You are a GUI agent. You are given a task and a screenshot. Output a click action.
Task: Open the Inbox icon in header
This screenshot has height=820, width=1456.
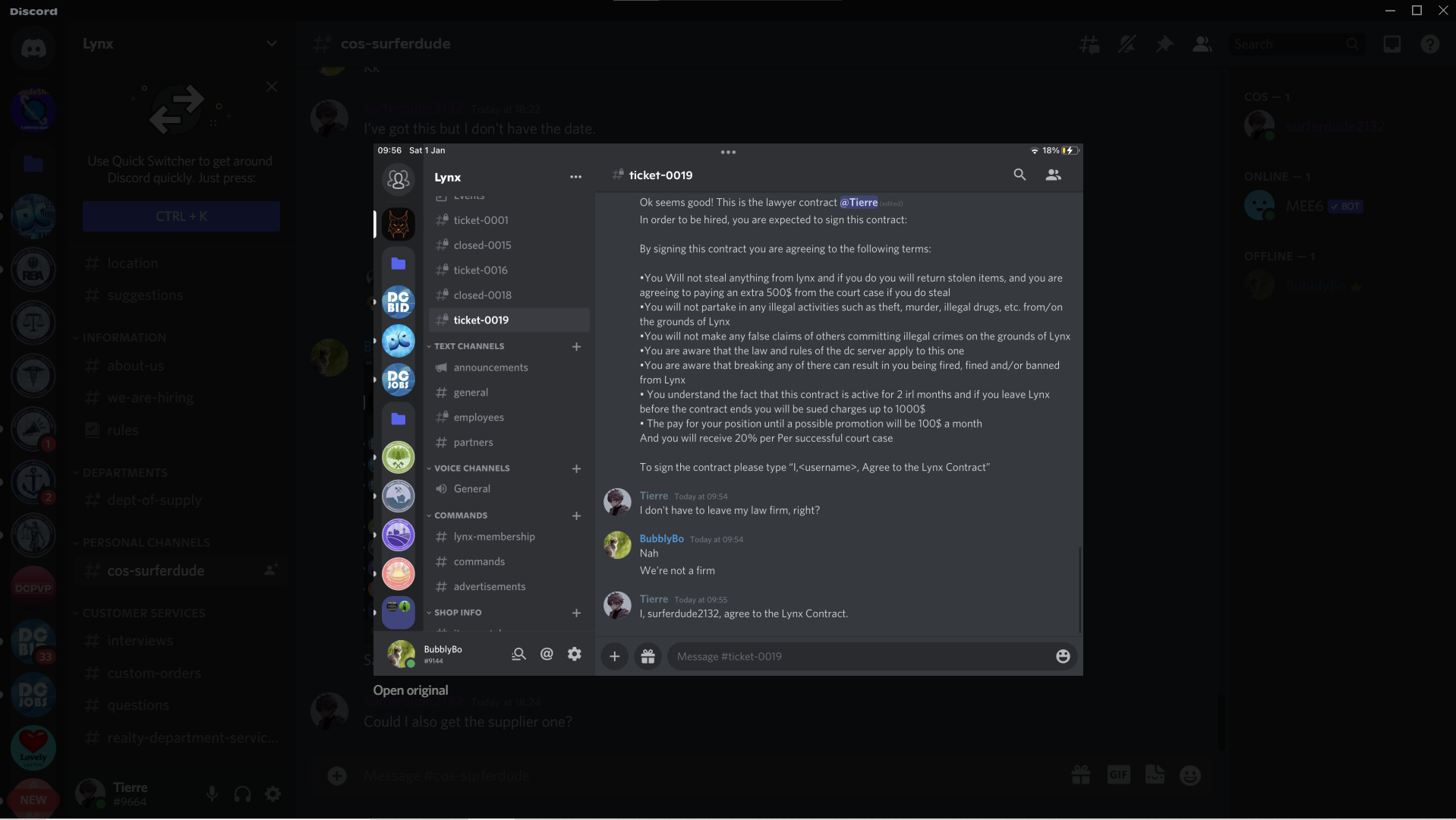1392,44
